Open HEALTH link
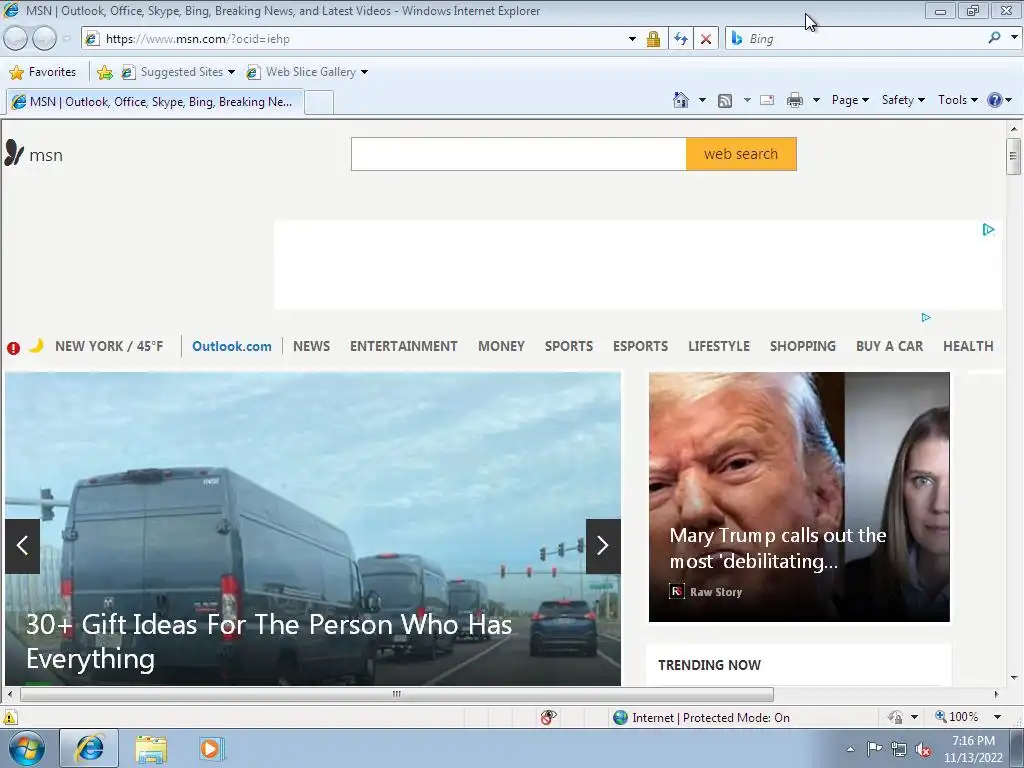 [968, 346]
